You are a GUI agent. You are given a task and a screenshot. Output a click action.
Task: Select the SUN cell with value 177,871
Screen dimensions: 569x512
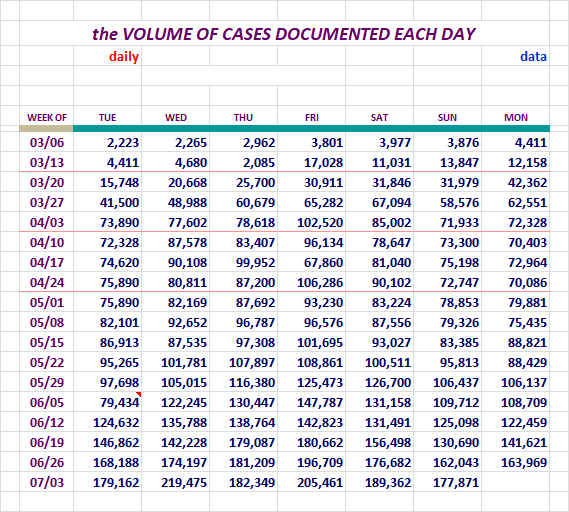pos(447,483)
